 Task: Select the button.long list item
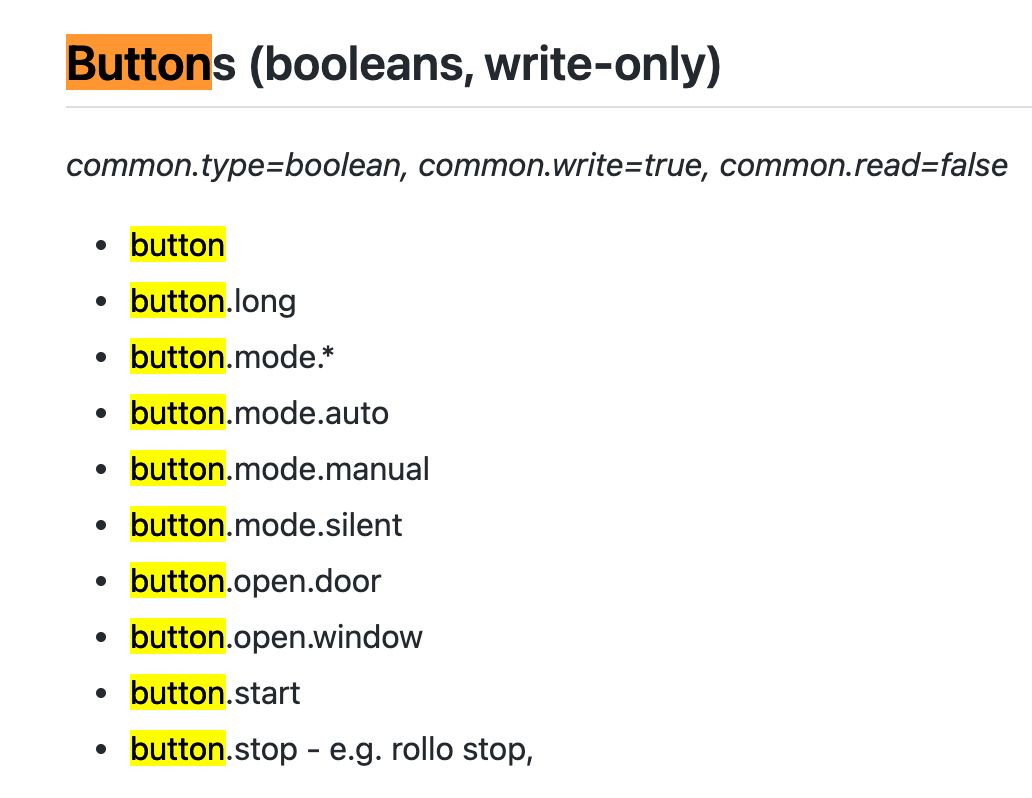tap(213, 301)
